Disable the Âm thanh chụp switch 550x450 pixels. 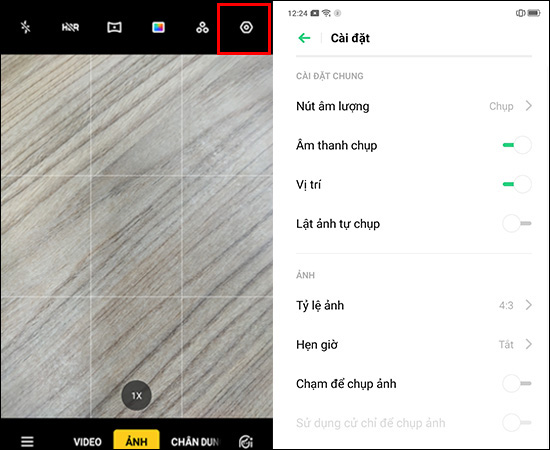click(517, 145)
